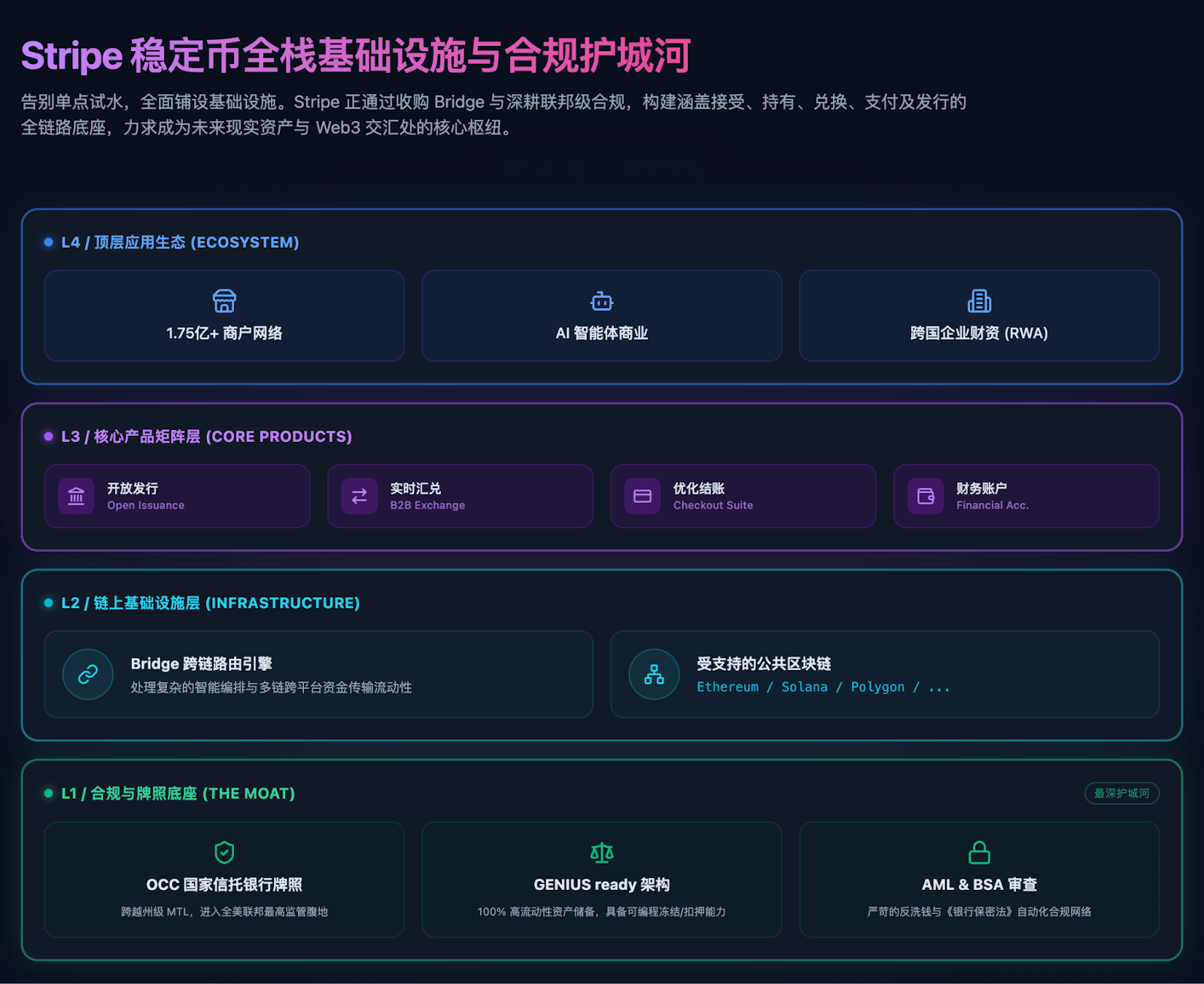
Task: Click the robot icon above AI 智能体商业
Action: pyautogui.click(x=602, y=301)
